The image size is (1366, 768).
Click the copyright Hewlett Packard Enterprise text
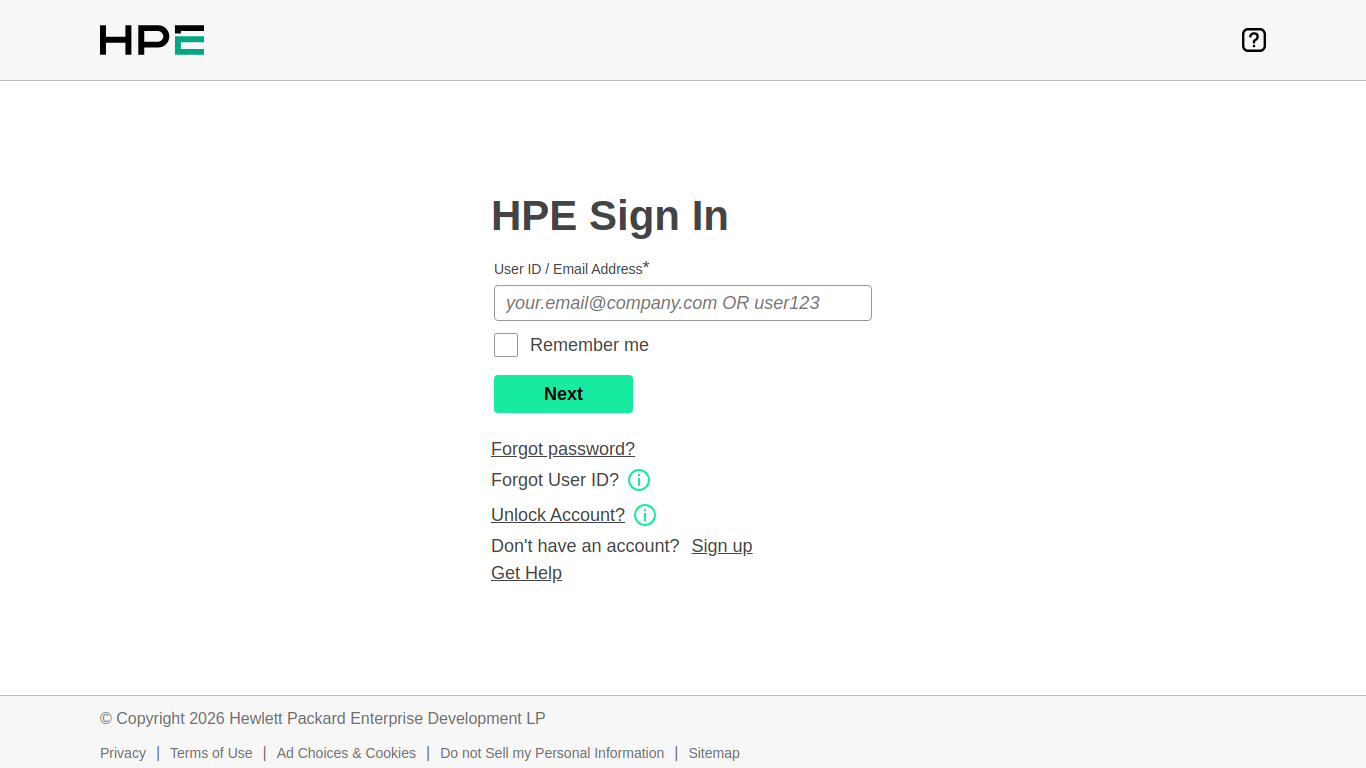point(323,718)
